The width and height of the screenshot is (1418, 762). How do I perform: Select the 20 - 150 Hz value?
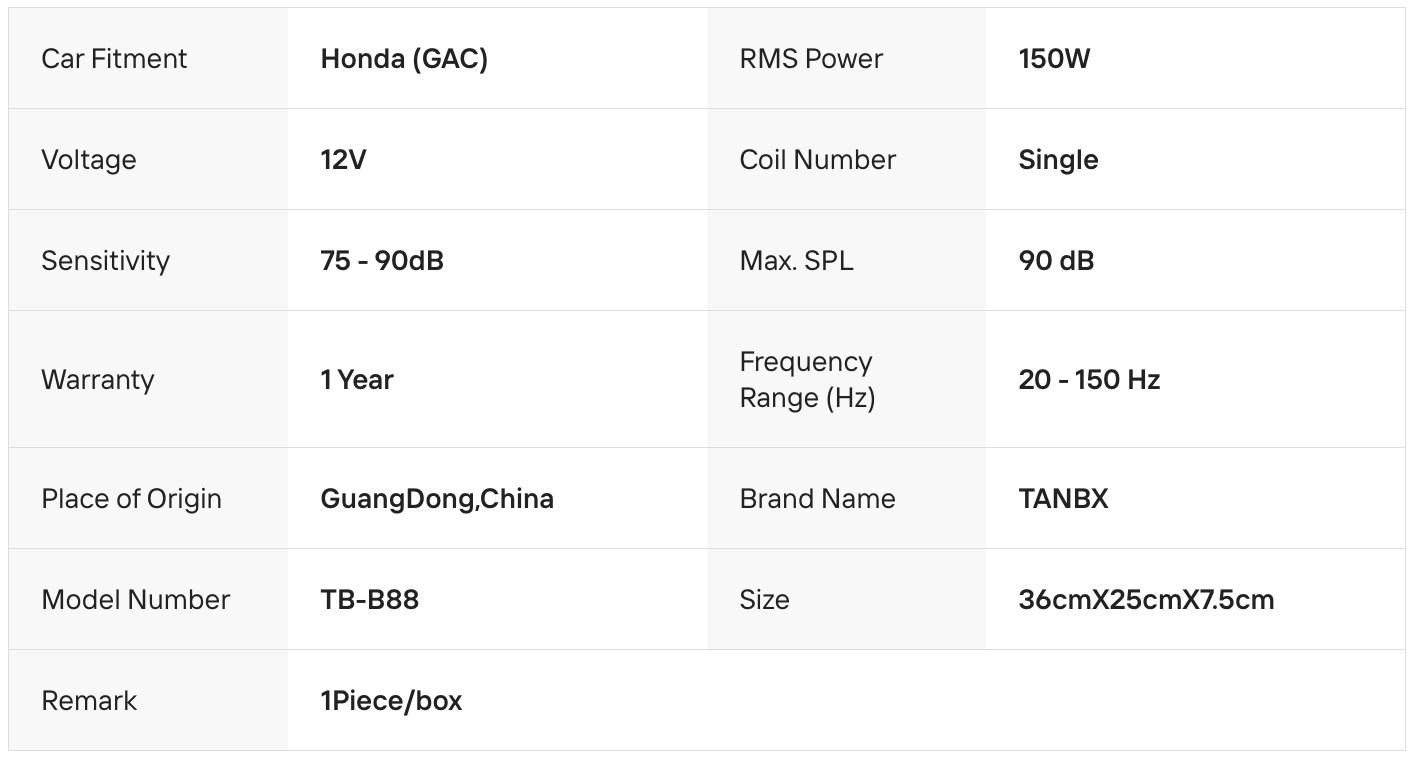point(1089,380)
